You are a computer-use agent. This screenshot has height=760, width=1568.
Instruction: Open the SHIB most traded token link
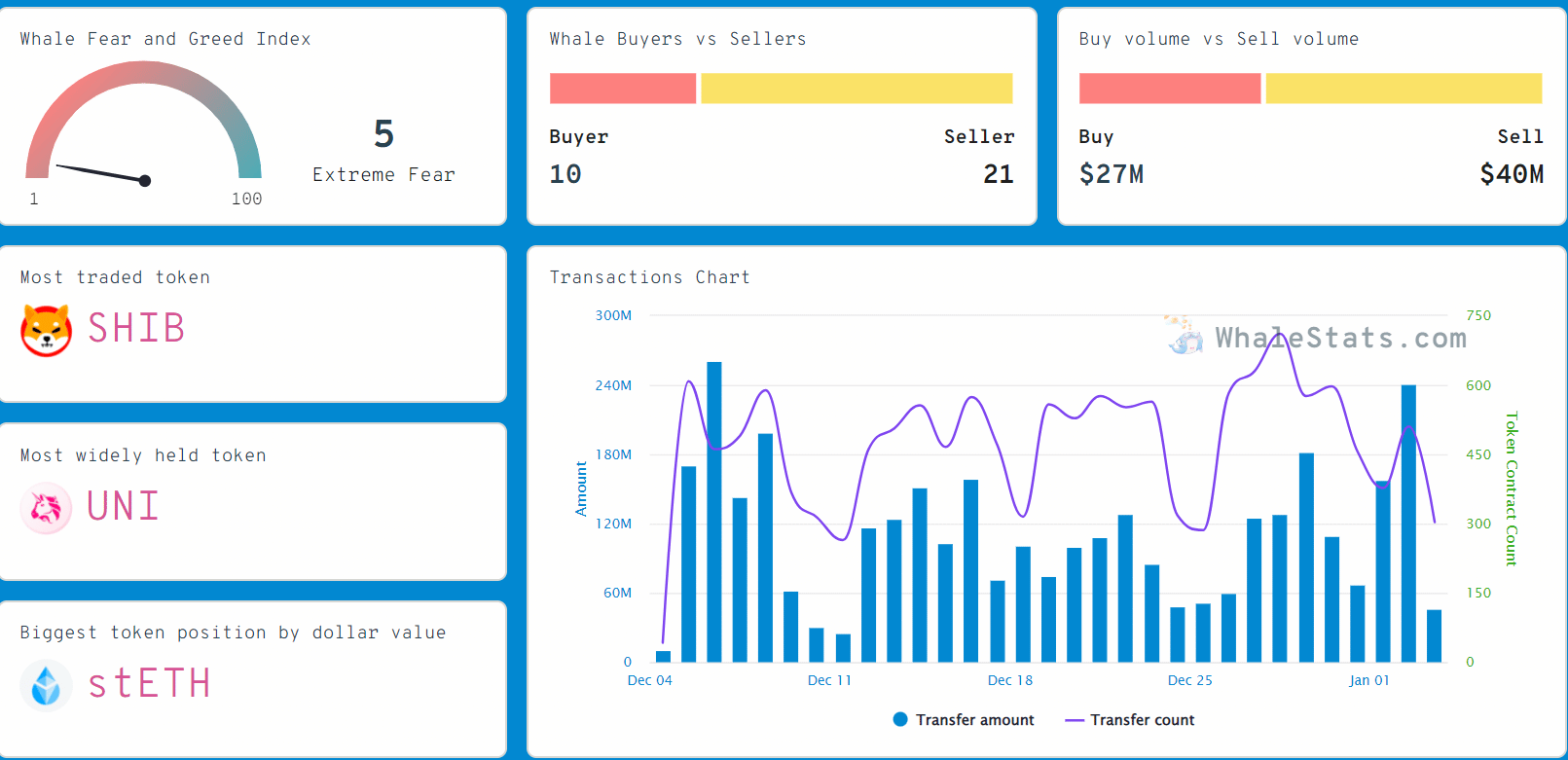pyautogui.click(x=136, y=329)
